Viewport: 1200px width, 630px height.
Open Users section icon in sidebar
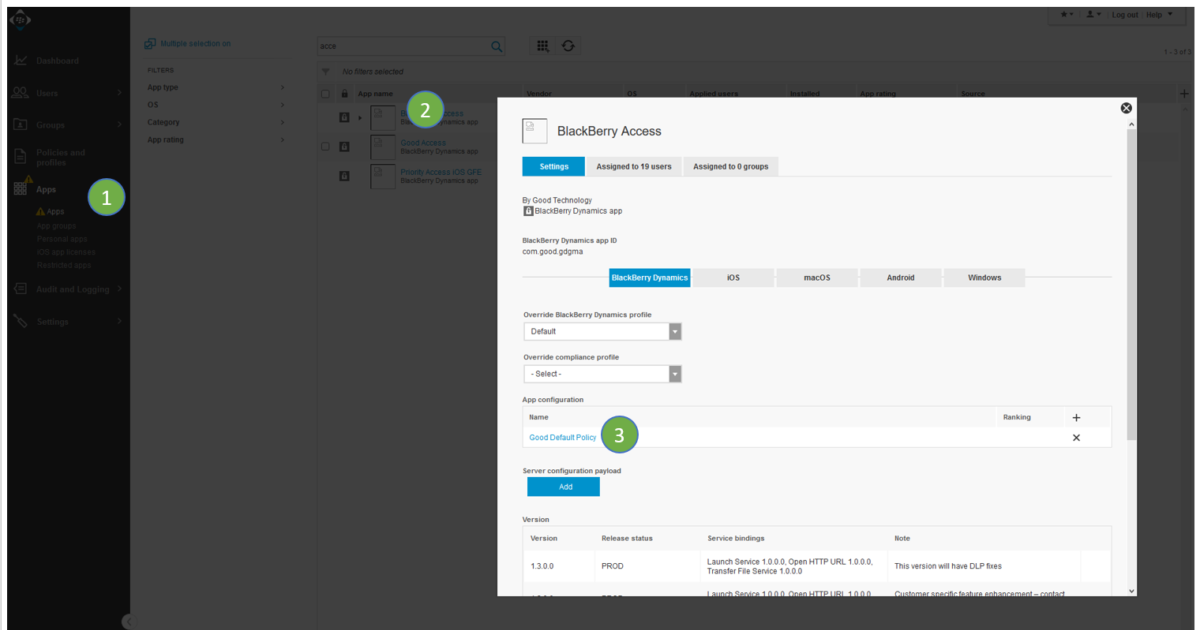point(20,93)
